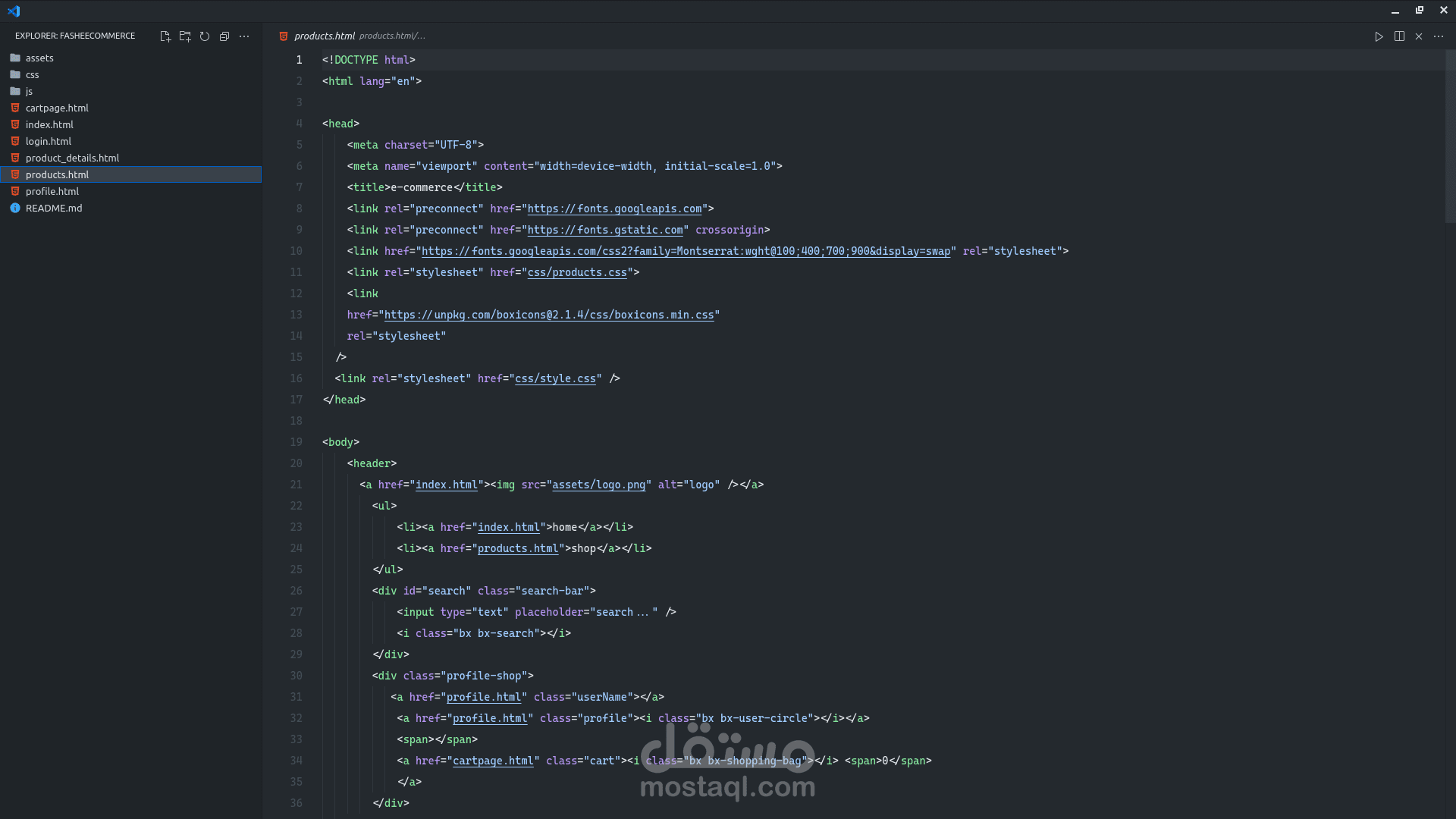Click the index.html href on line 23
Screen dimensions: 1456x819
click(x=509, y=527)
